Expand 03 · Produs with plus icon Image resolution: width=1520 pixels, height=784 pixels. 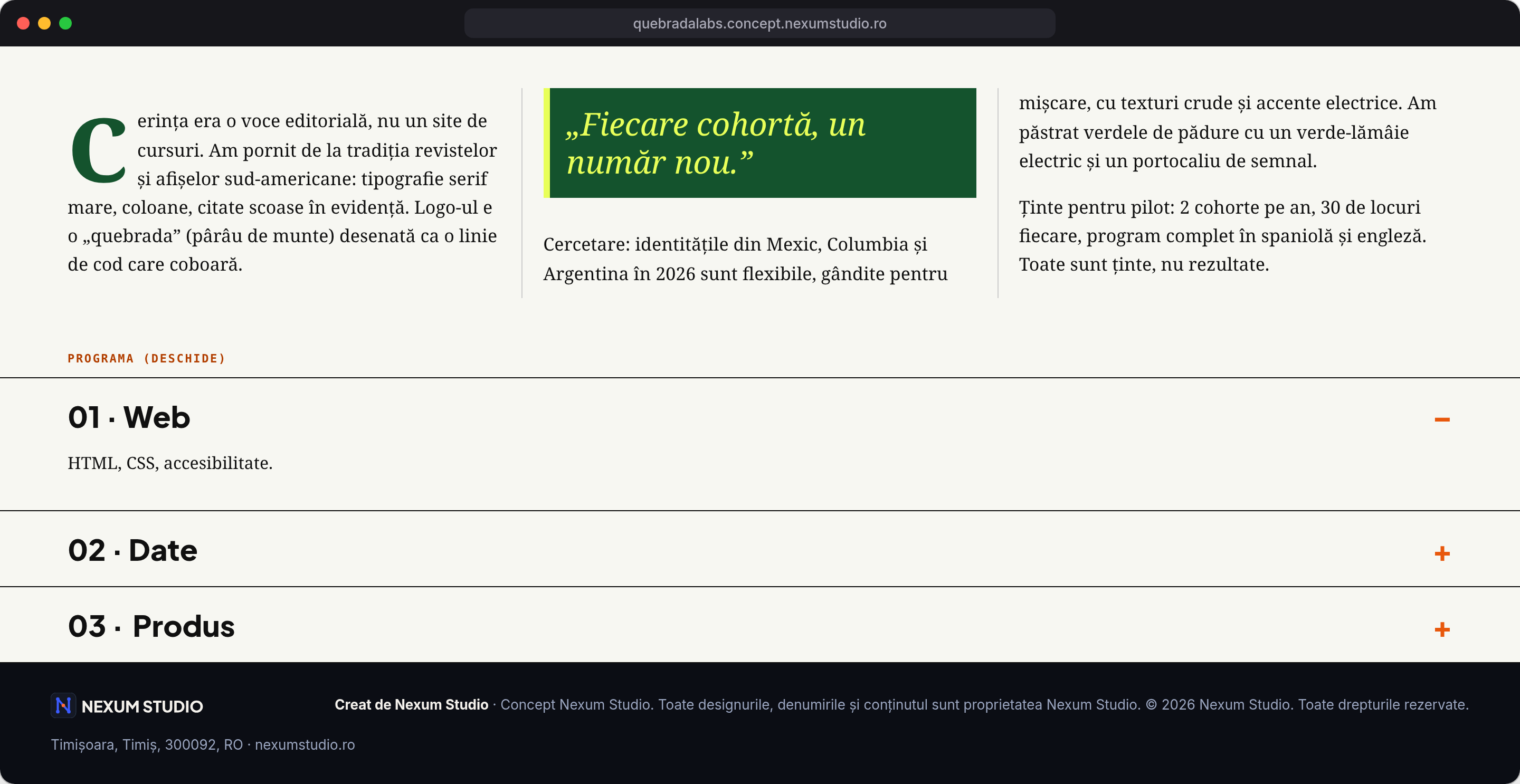click(x=1441, y=629)
